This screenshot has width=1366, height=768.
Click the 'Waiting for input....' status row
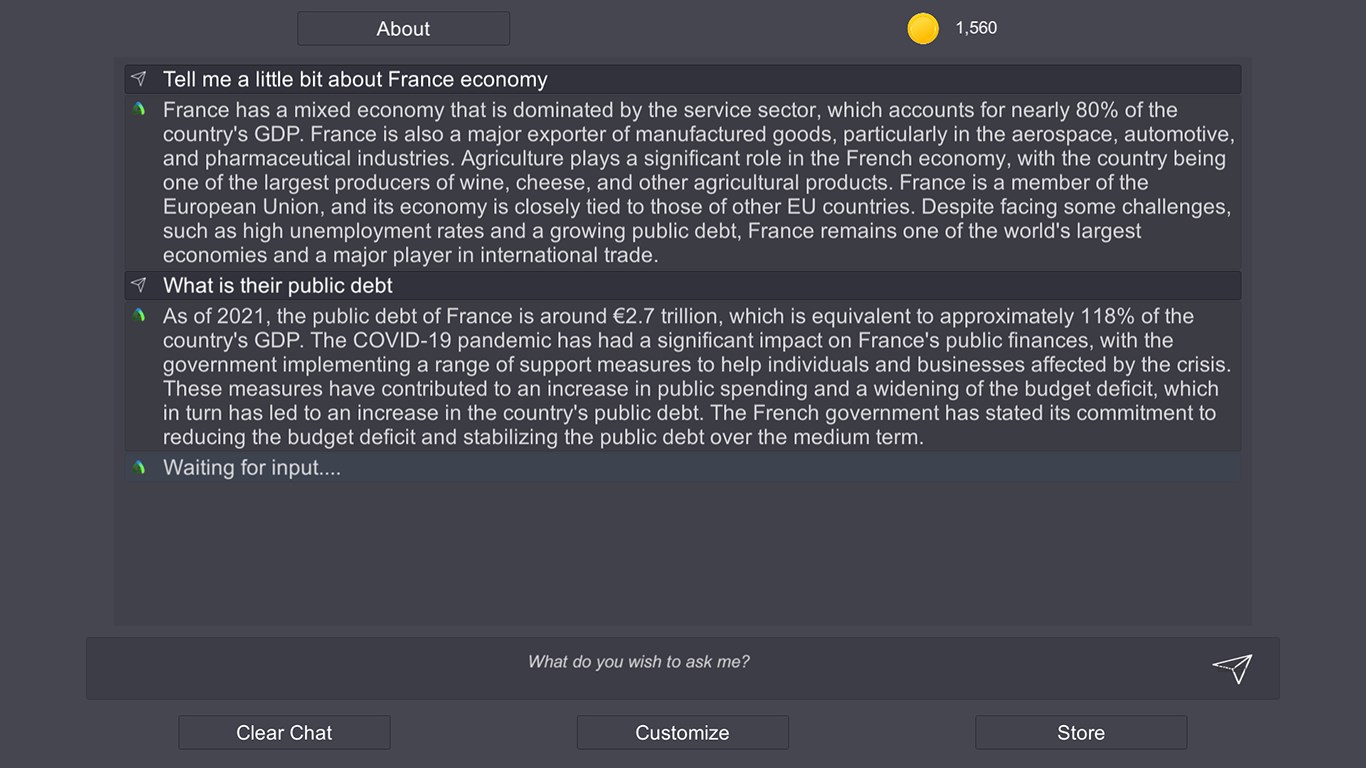coord(683,467)
